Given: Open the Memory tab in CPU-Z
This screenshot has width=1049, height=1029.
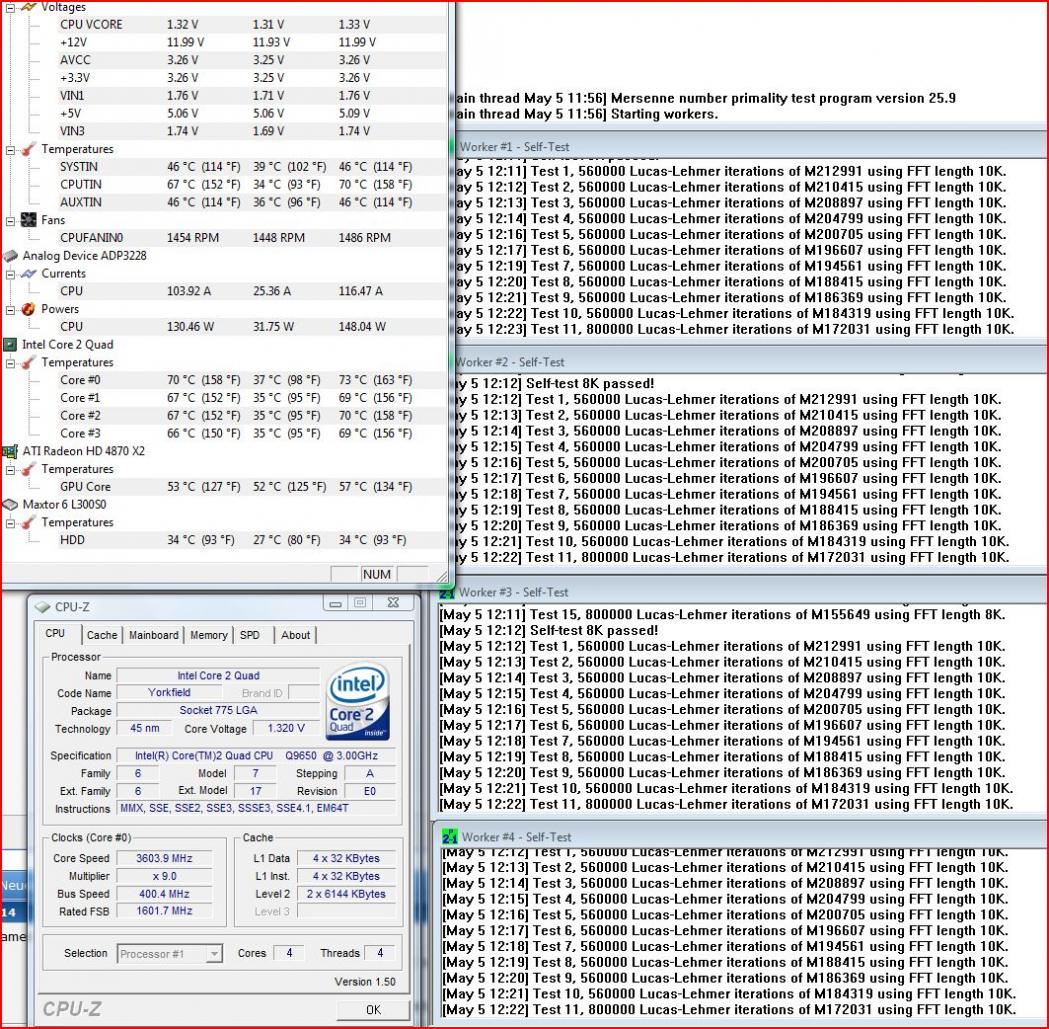Looking at the screenshot, I should click(x=209, y=635).
